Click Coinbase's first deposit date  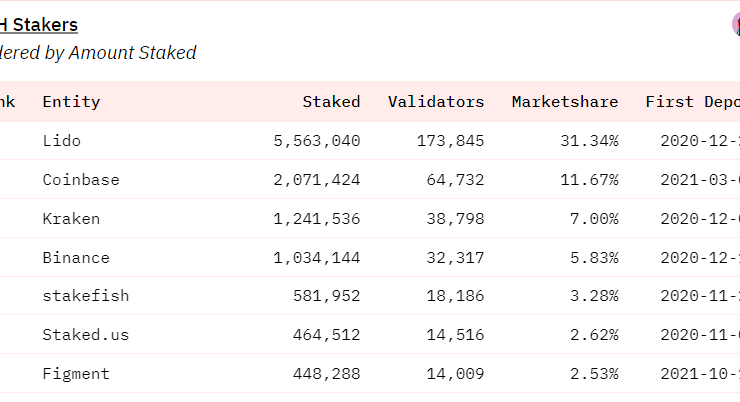point(700,180)
